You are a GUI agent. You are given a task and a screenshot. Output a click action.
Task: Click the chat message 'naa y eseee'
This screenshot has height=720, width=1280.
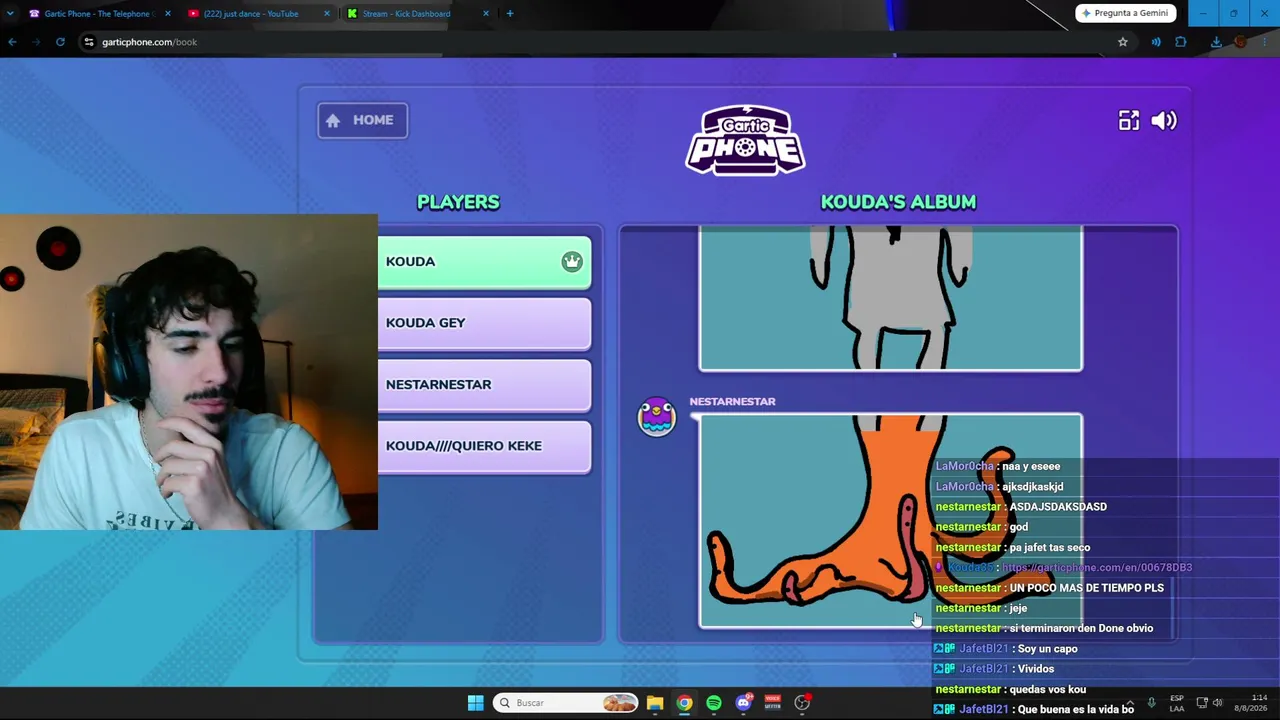point(1031,467)
